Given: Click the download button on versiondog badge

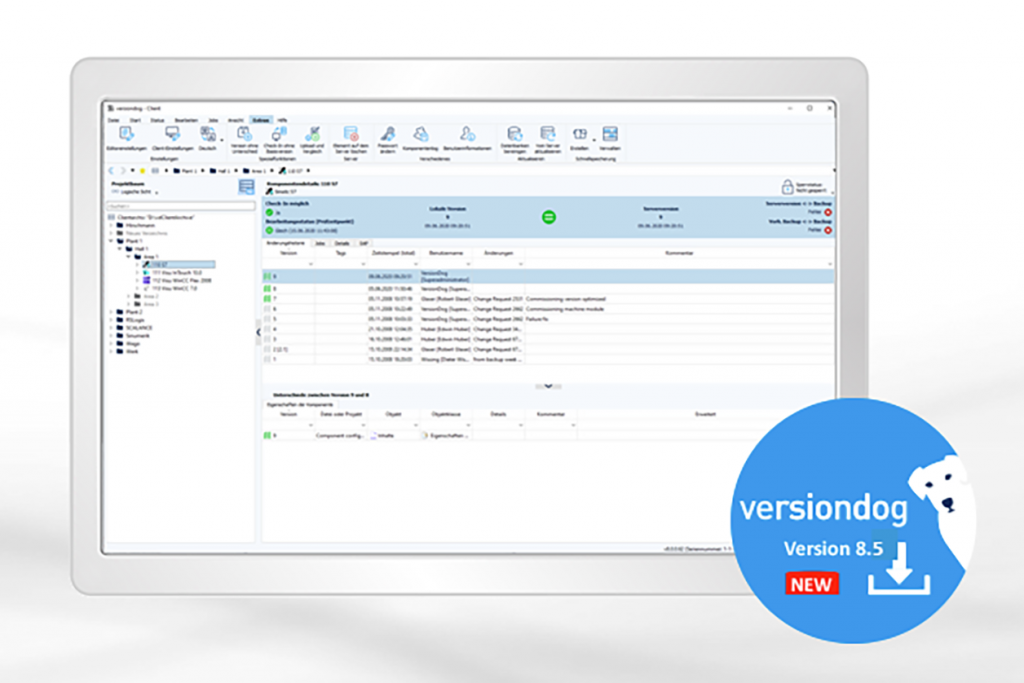Looking at the screenshot, I should 899,569.
